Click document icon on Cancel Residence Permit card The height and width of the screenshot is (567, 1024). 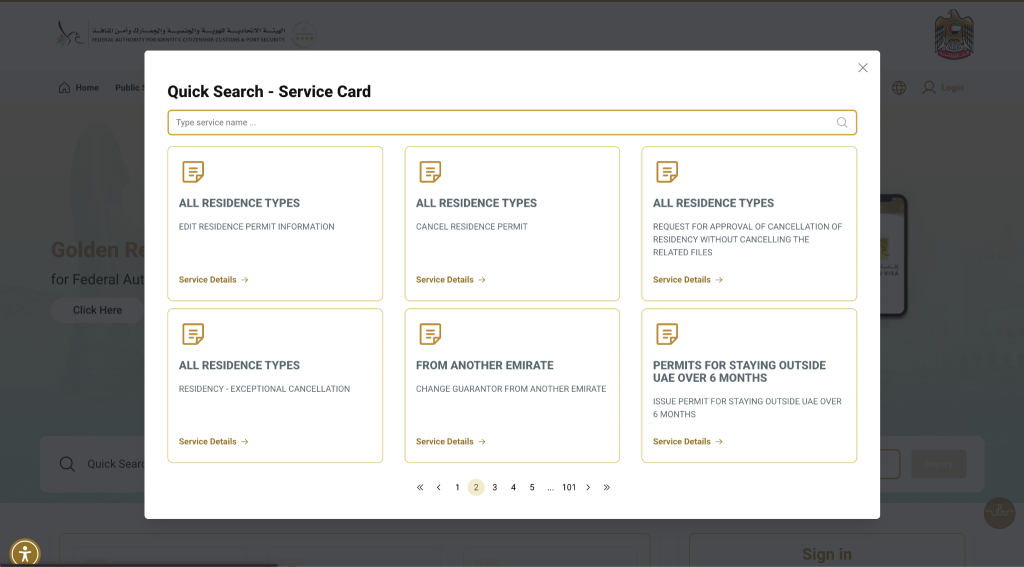pos(430,172)
